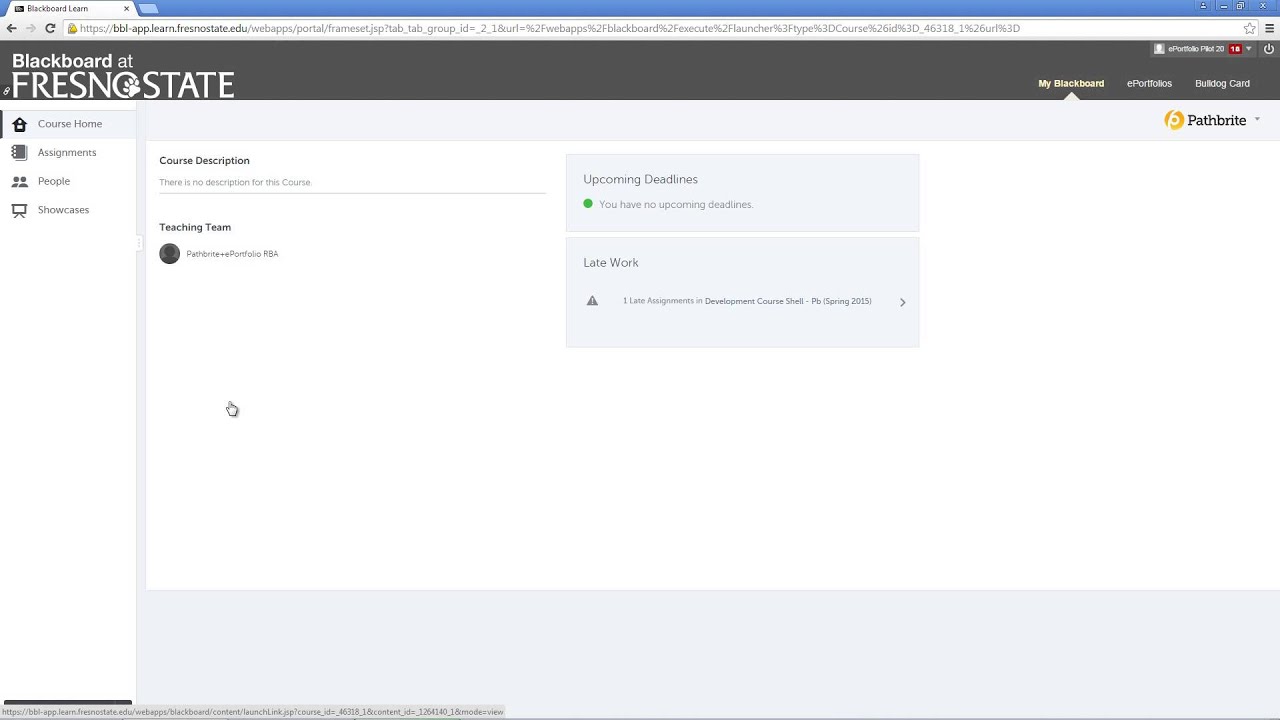The width and height of the screenshot is (1280, 720).
Task: Click the Blackboard at Fresno State logo
Action: click(123, 75)
